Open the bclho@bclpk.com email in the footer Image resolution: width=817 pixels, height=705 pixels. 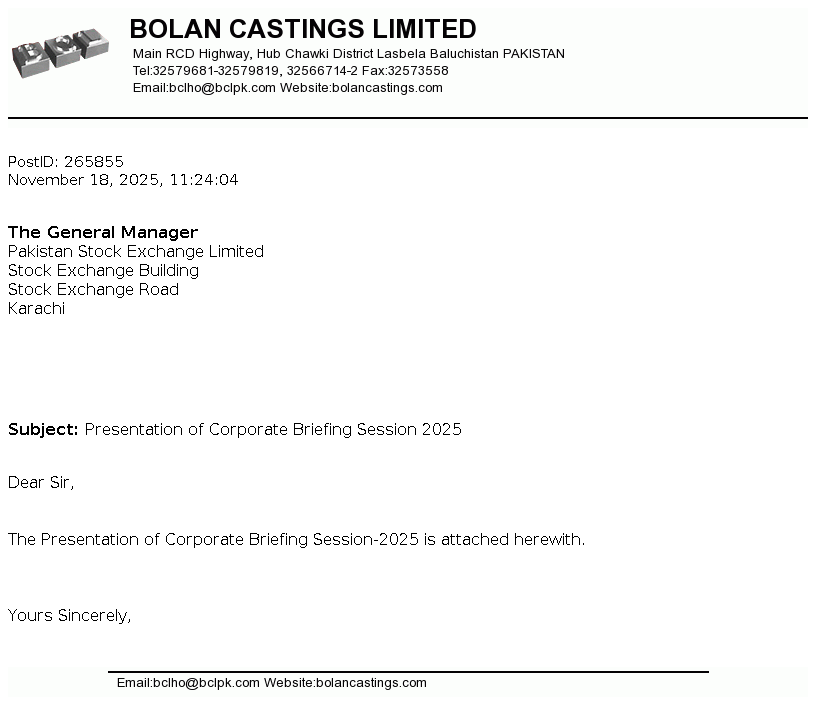tap(188, 683)
